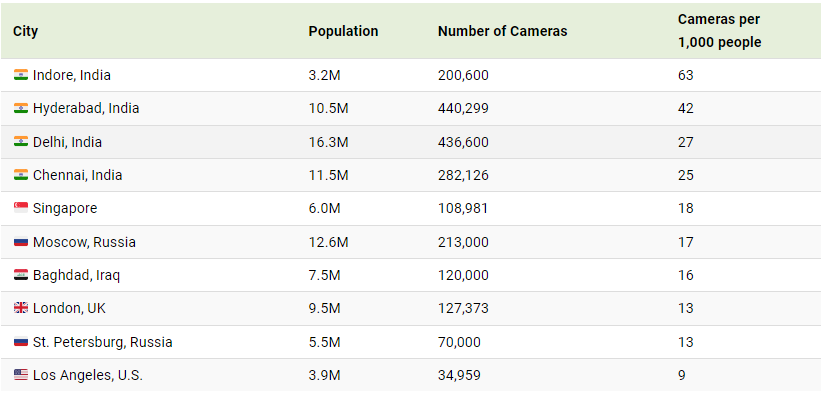Sort by the Population column header

click(x=343, y=31)
